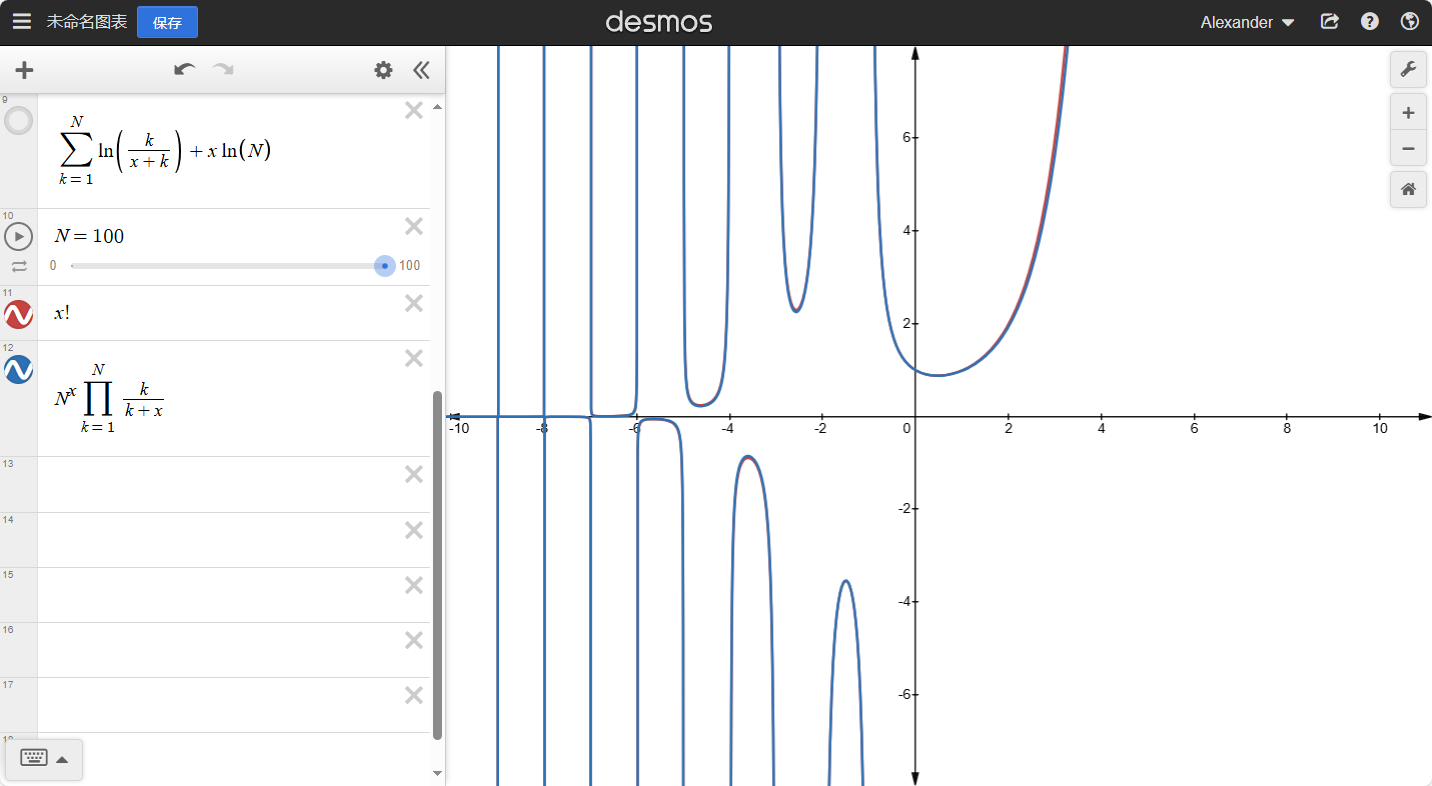Expand the keyboard options arrow
The width and height of the screenshot is (1432, 786).
click(x=62, y=759)
